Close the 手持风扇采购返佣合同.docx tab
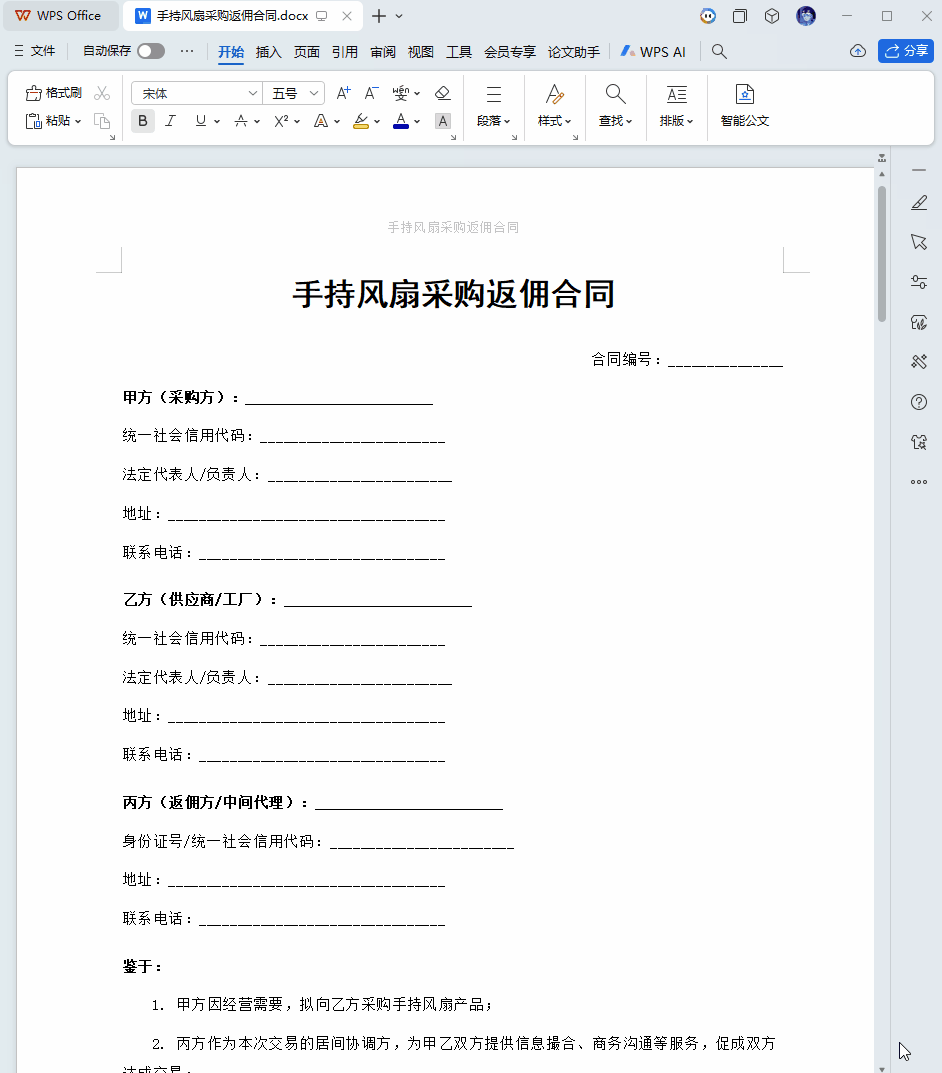The height and width of the screenshot is (1073, 942). pos(347,16)
